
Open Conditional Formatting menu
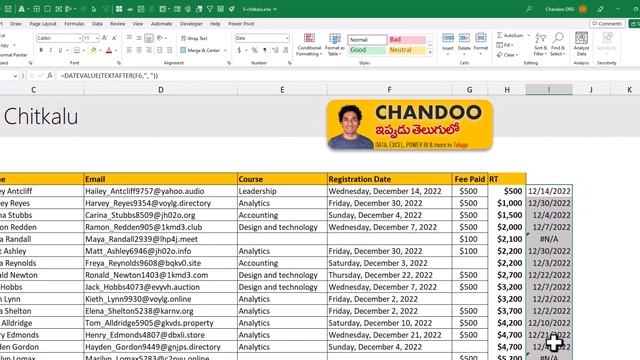[x=309, y=44]
